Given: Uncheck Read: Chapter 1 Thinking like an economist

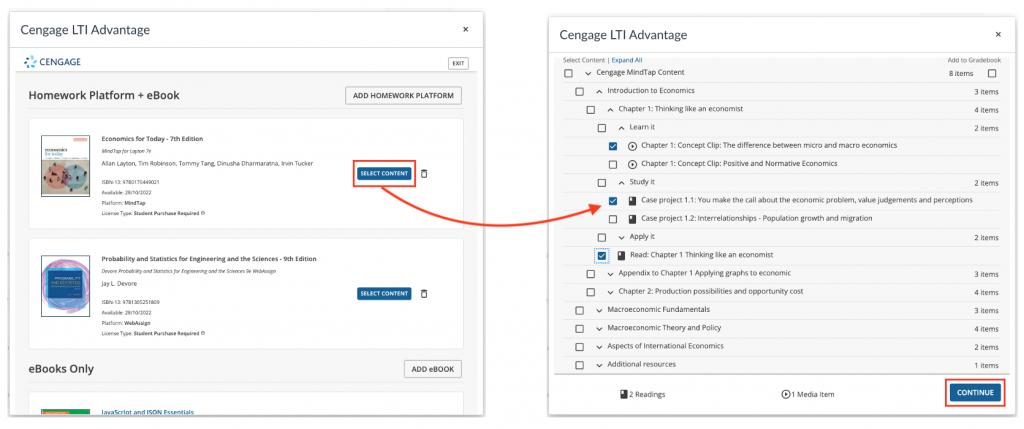Looking at the screenshot, I should 601,256.
